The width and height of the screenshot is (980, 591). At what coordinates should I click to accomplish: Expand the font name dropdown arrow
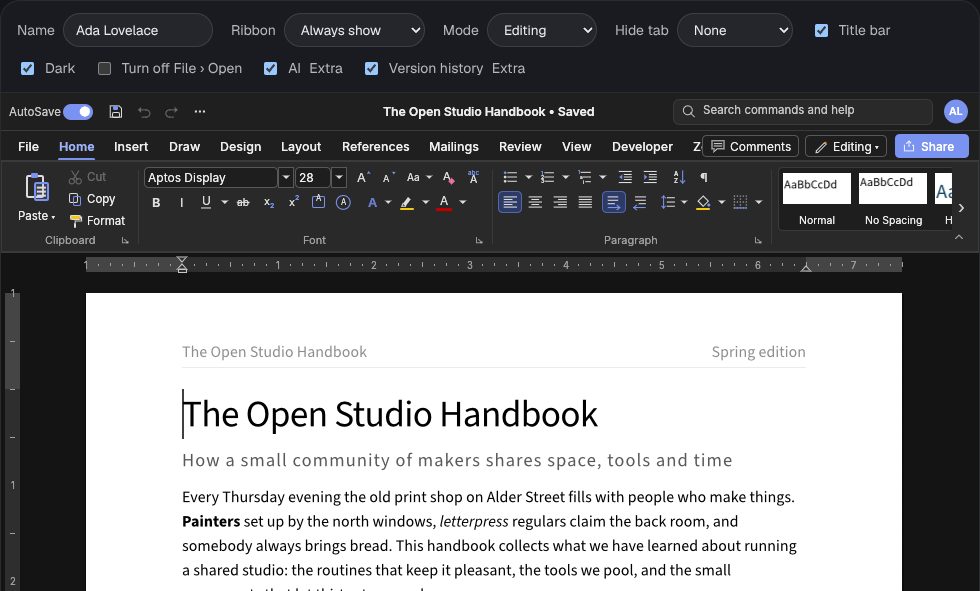coord(286,178)
